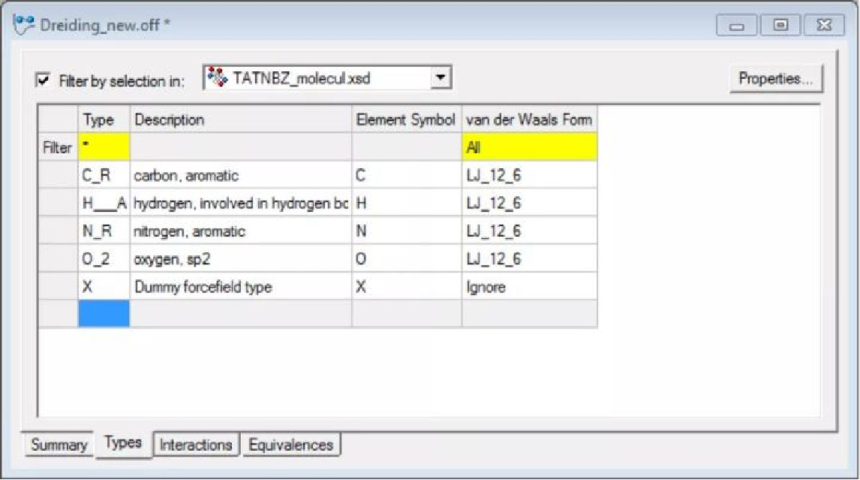Select the H___A type cell
The height and width of the screenshot is (480, 860).
tap(104, 203)
